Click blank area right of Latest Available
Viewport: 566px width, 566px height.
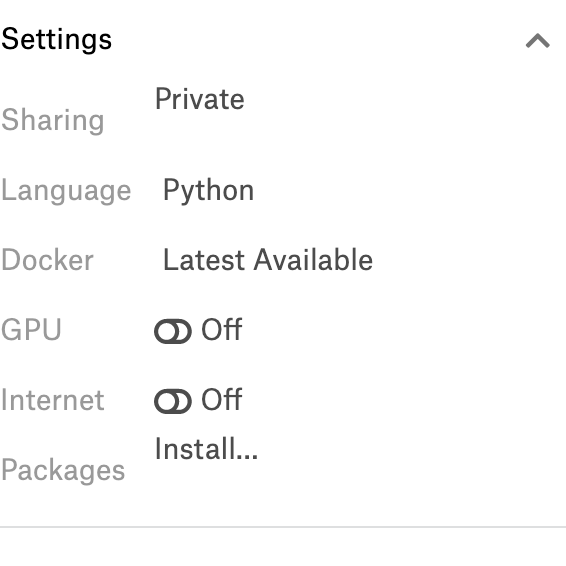466,260
